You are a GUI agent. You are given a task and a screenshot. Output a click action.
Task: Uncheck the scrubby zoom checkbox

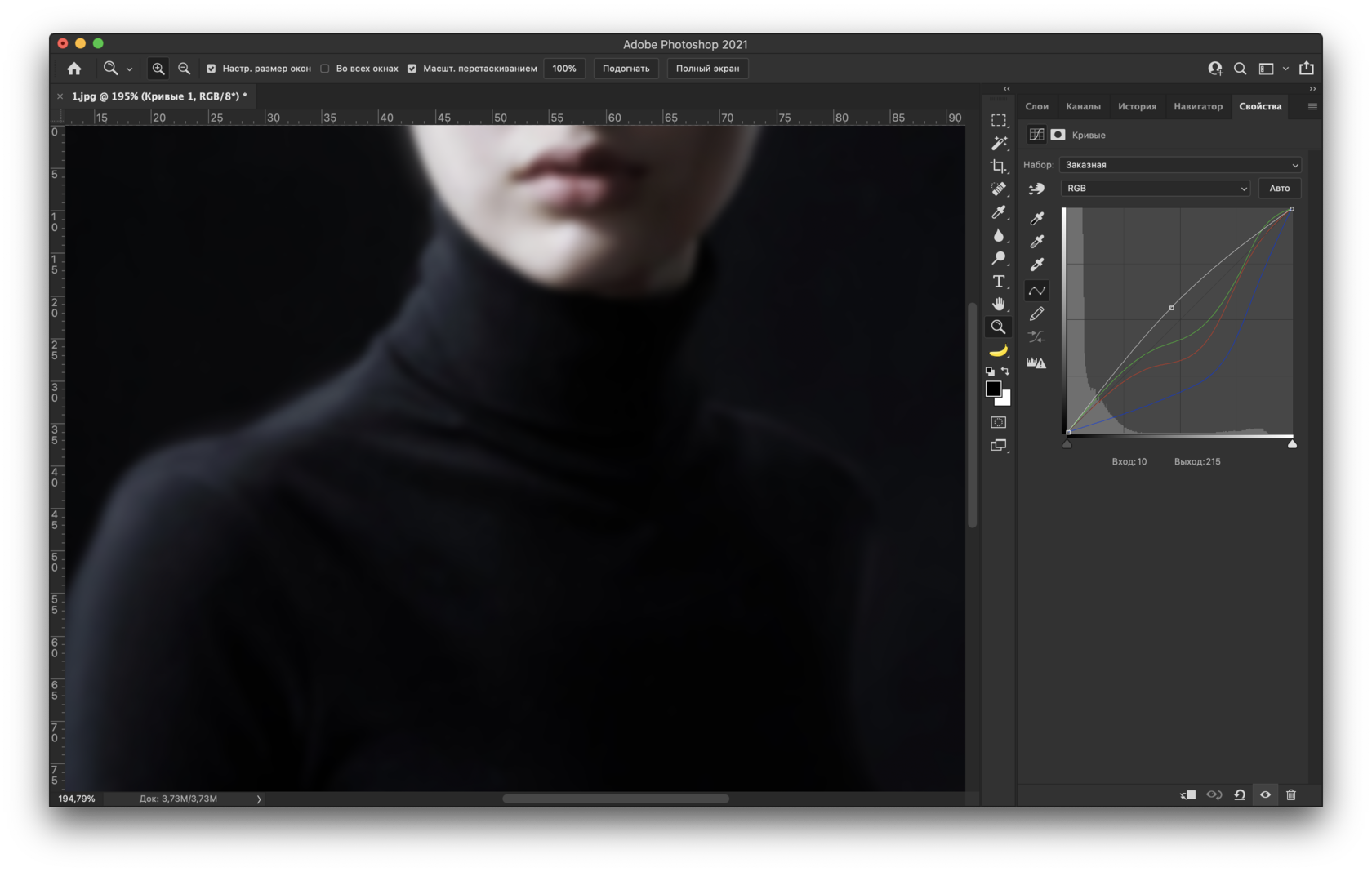(x=412, y=69)
